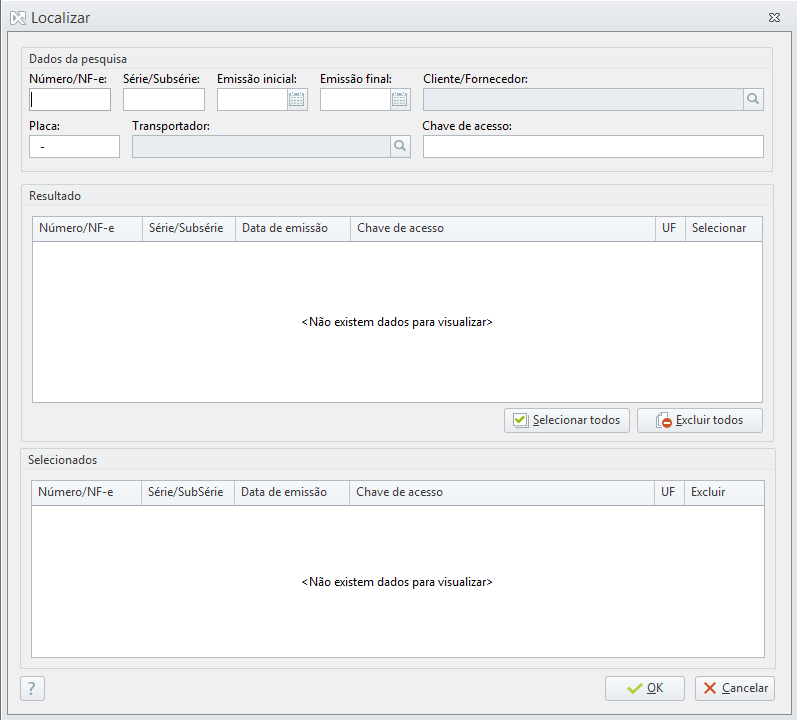The height and width of the screenshot is (720, 798).
Task: Click Excluir todos button
Action: (699, 420)
